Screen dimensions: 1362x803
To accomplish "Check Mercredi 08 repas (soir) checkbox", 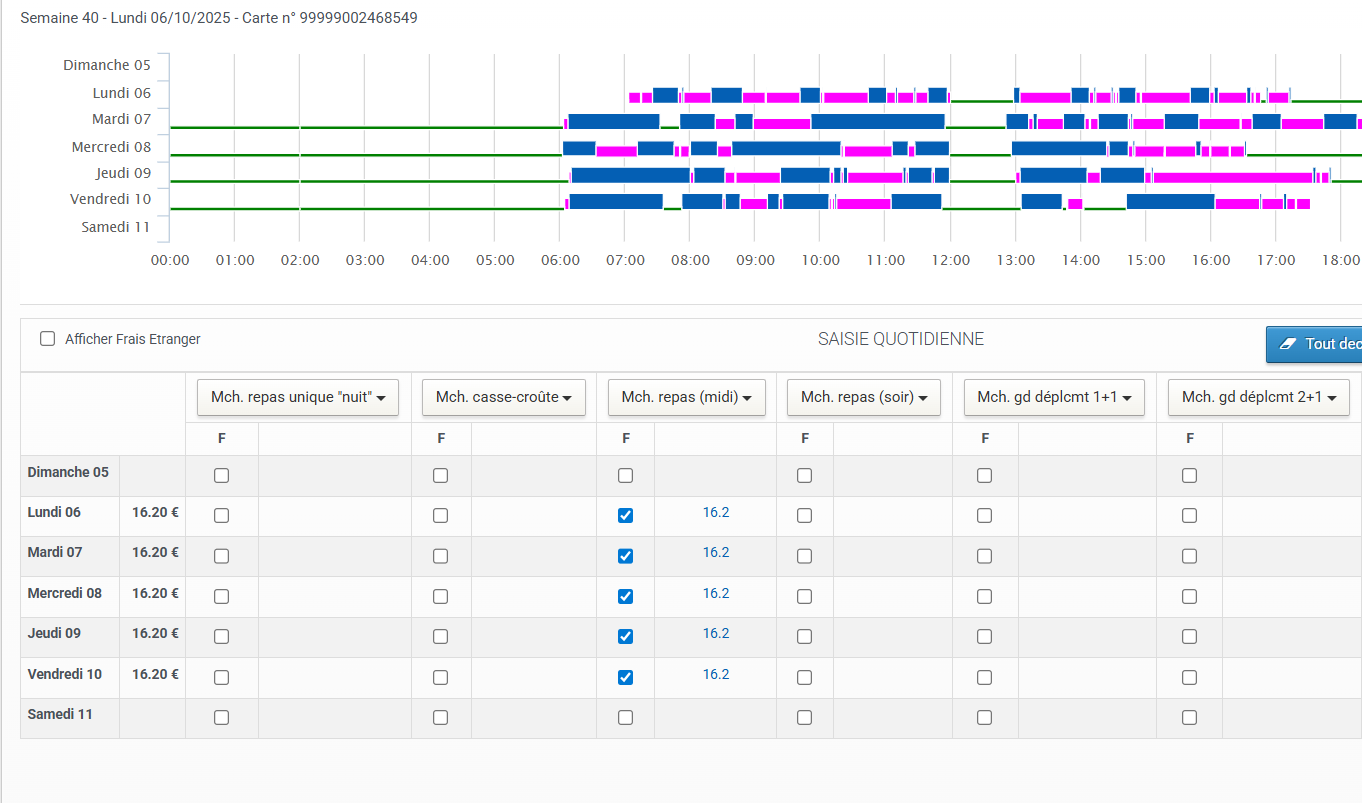I will pyautogui.click(x=804, y=597).
